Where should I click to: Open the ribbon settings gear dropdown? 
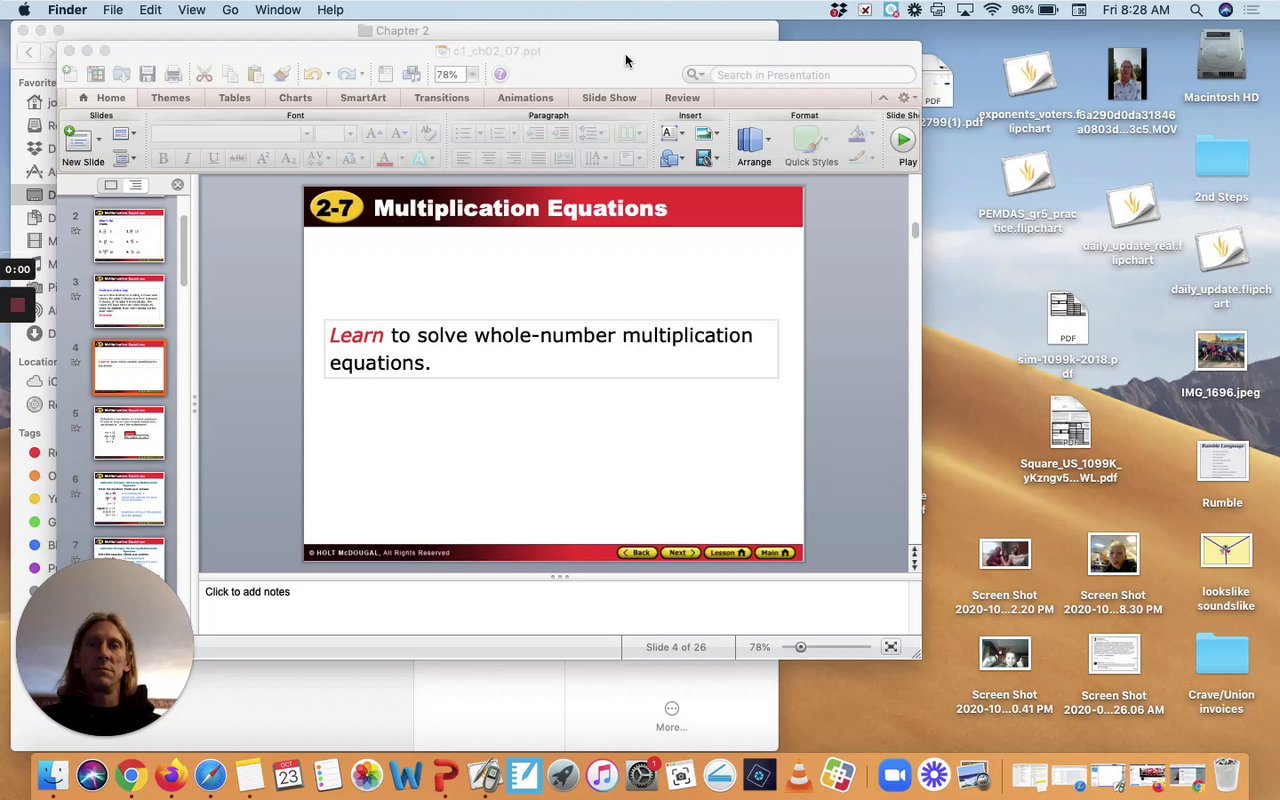pos(906,97)
